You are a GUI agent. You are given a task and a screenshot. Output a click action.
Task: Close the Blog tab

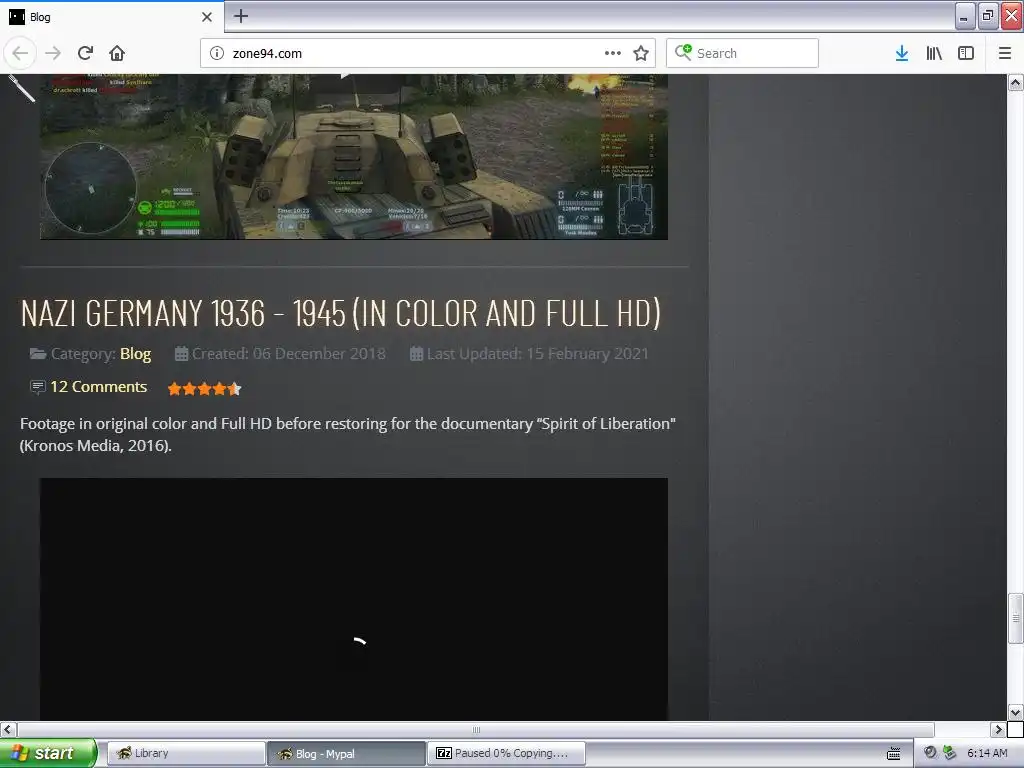pos(206,17)
